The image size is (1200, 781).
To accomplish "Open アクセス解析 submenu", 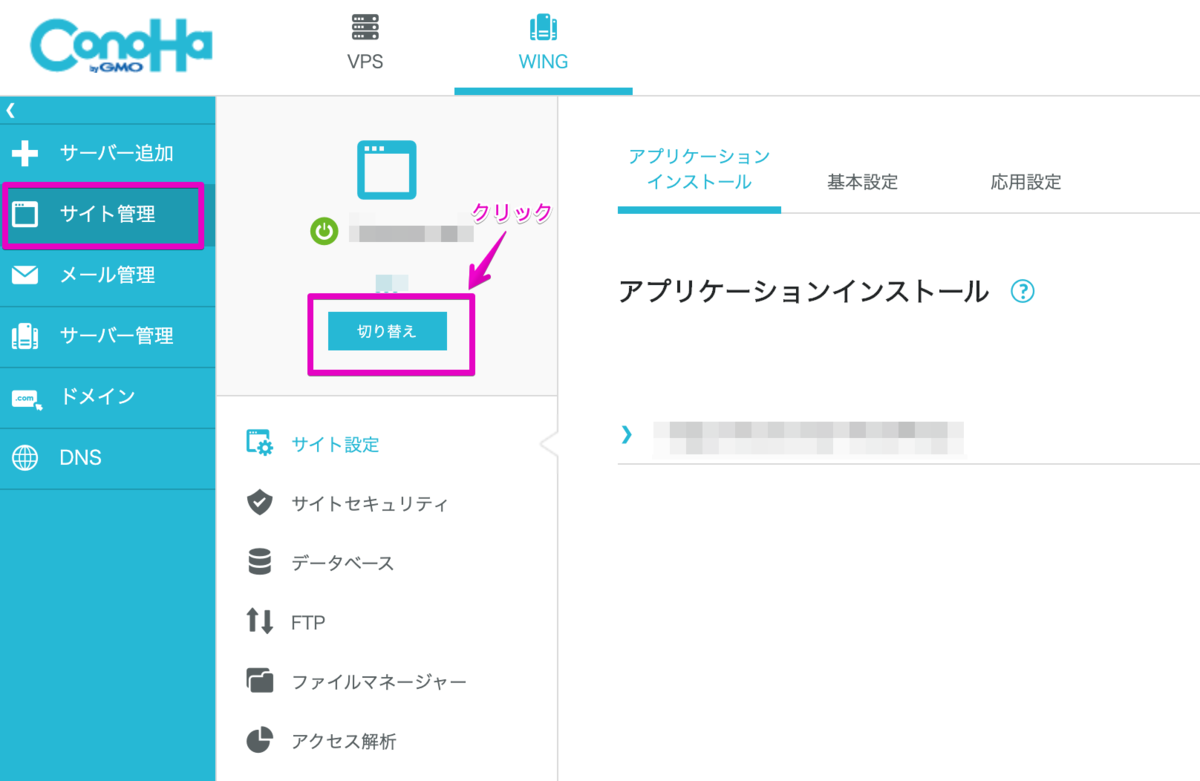I will [x=344, y=741].
